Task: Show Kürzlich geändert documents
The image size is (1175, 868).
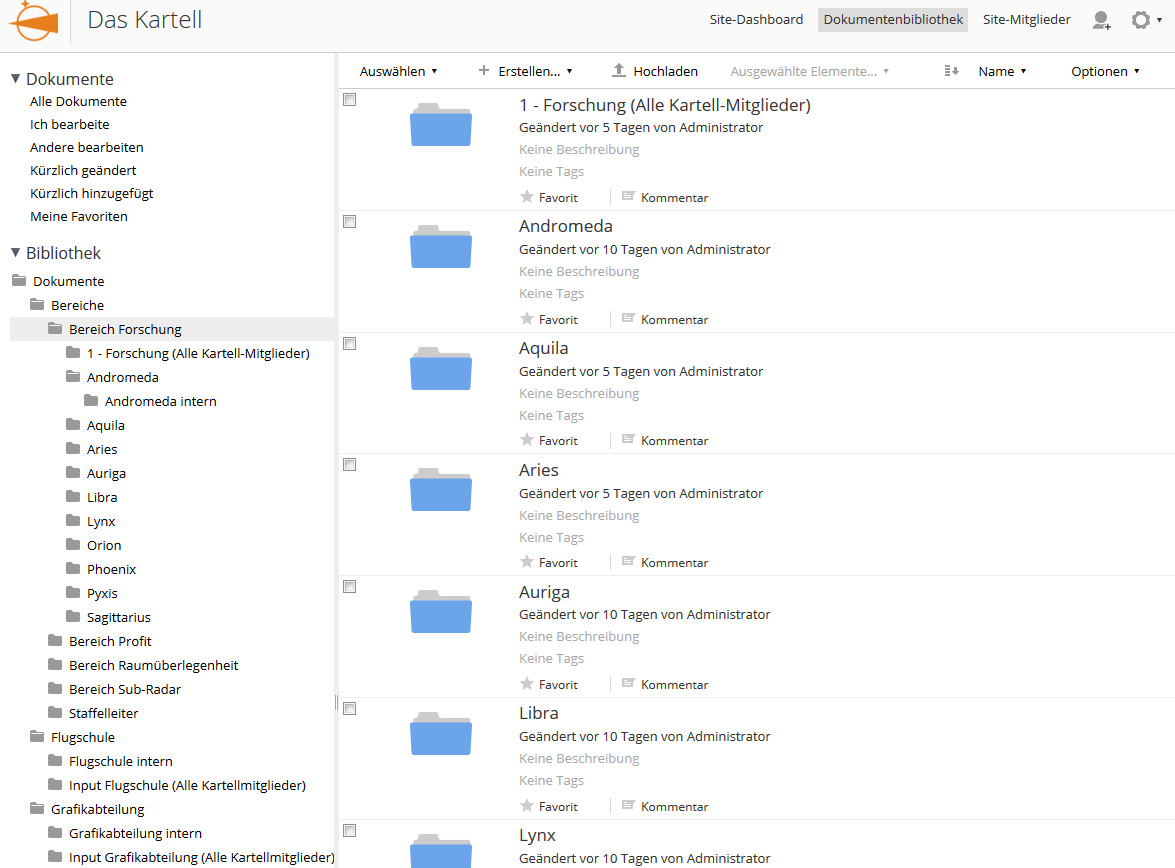Action: 83,170
